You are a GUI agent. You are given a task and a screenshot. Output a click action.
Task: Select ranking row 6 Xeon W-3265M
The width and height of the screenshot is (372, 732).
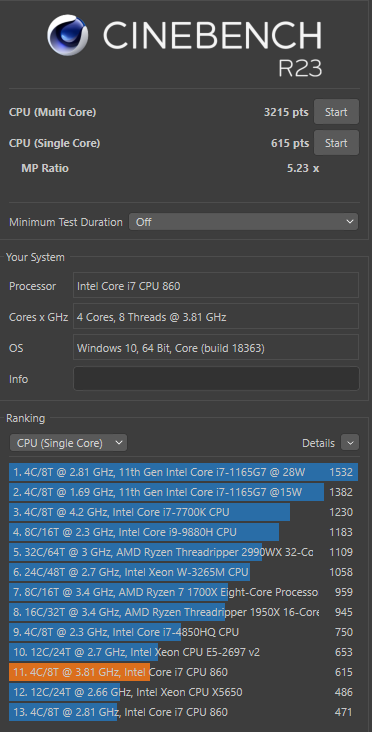coord(183,572)
